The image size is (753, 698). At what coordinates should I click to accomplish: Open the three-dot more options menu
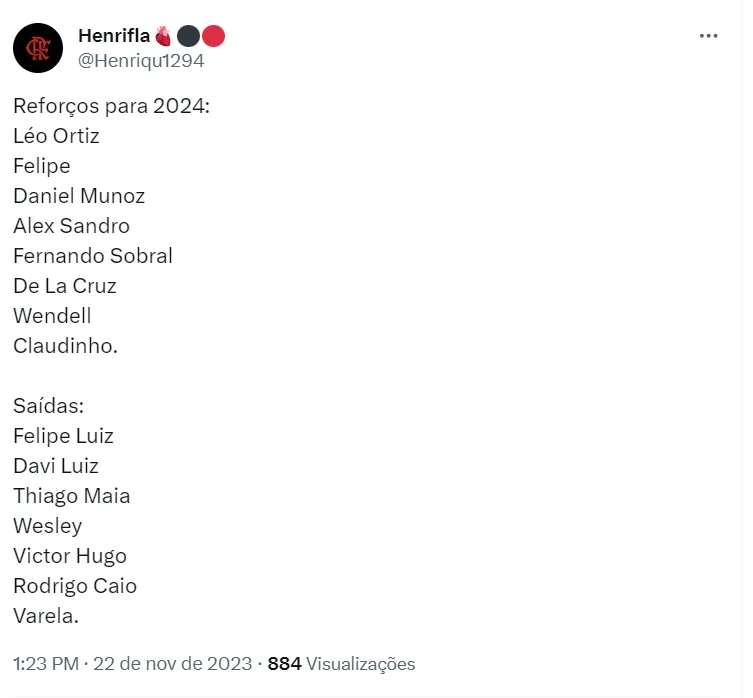point(708,36)
